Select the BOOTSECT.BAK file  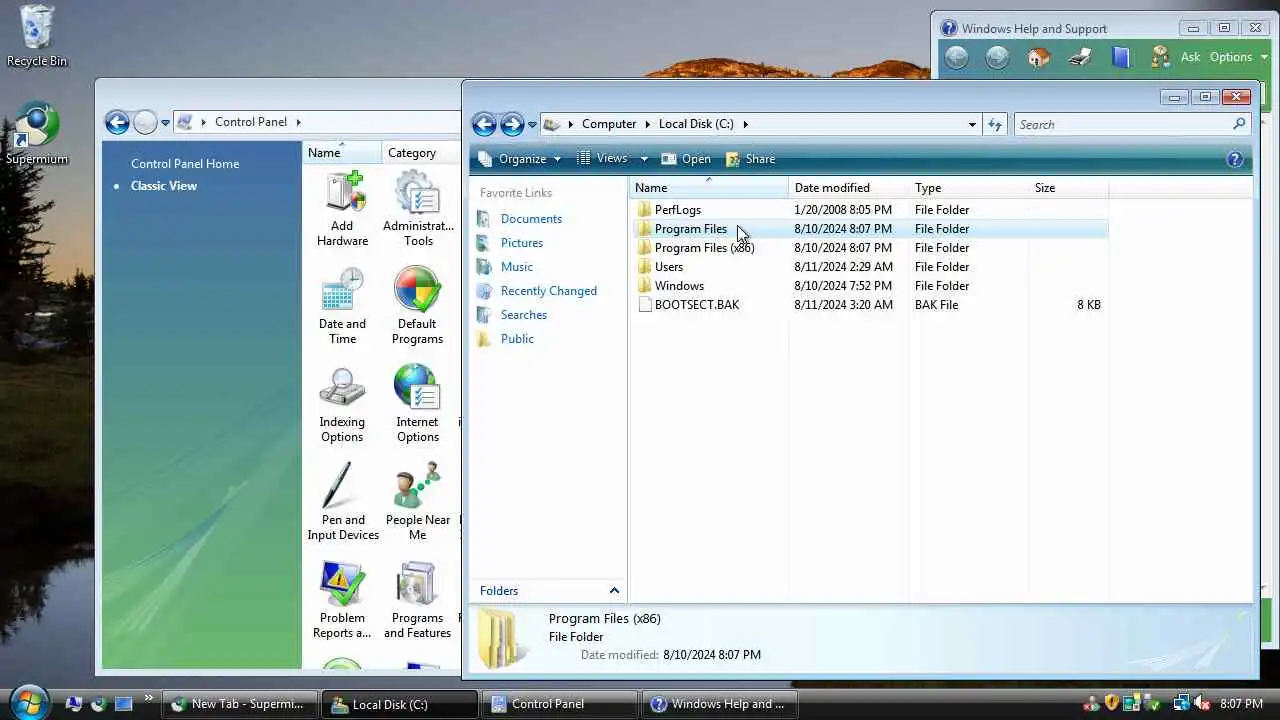click(x=697, y=305)
